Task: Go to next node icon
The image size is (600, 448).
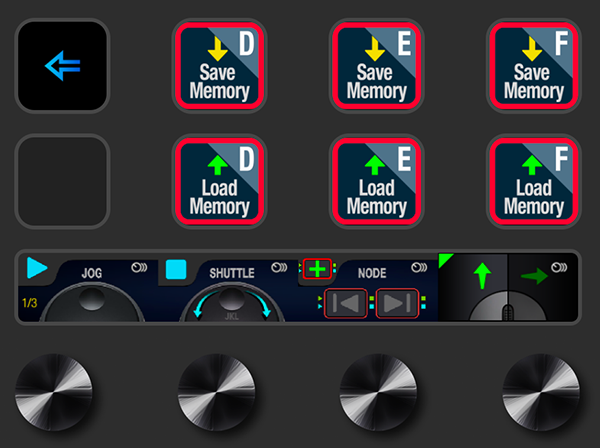Action: (x=397, y=303)
